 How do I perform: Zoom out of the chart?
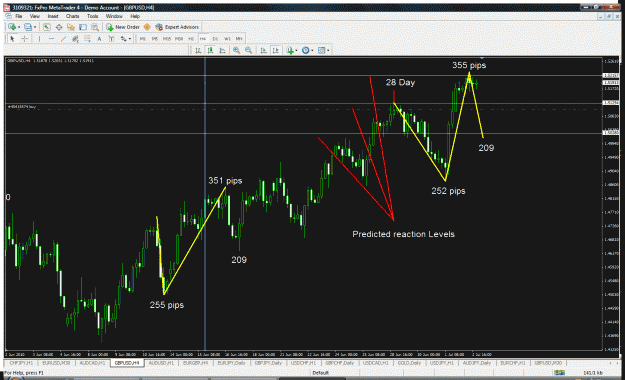coord(248,50)
